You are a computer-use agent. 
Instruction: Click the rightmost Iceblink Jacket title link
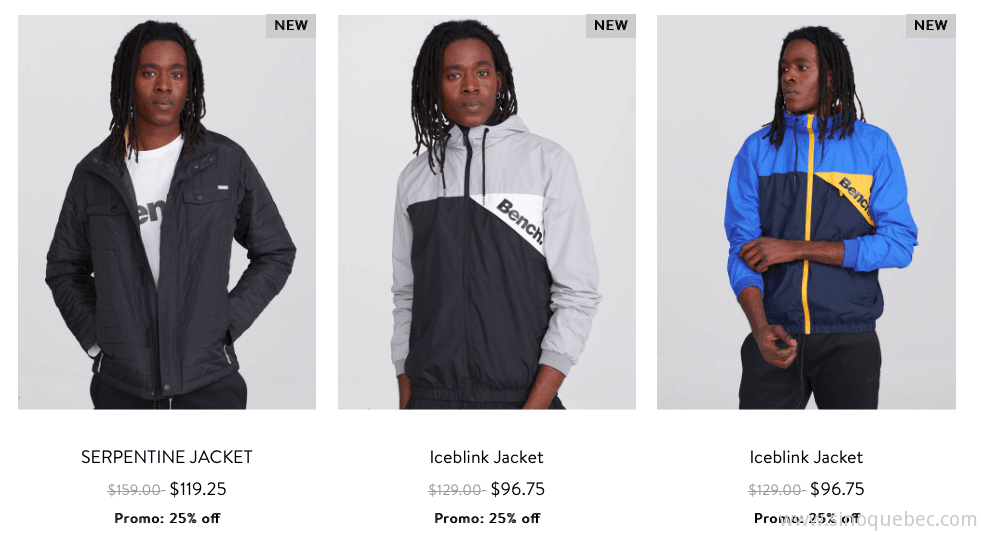click(806, 457)
